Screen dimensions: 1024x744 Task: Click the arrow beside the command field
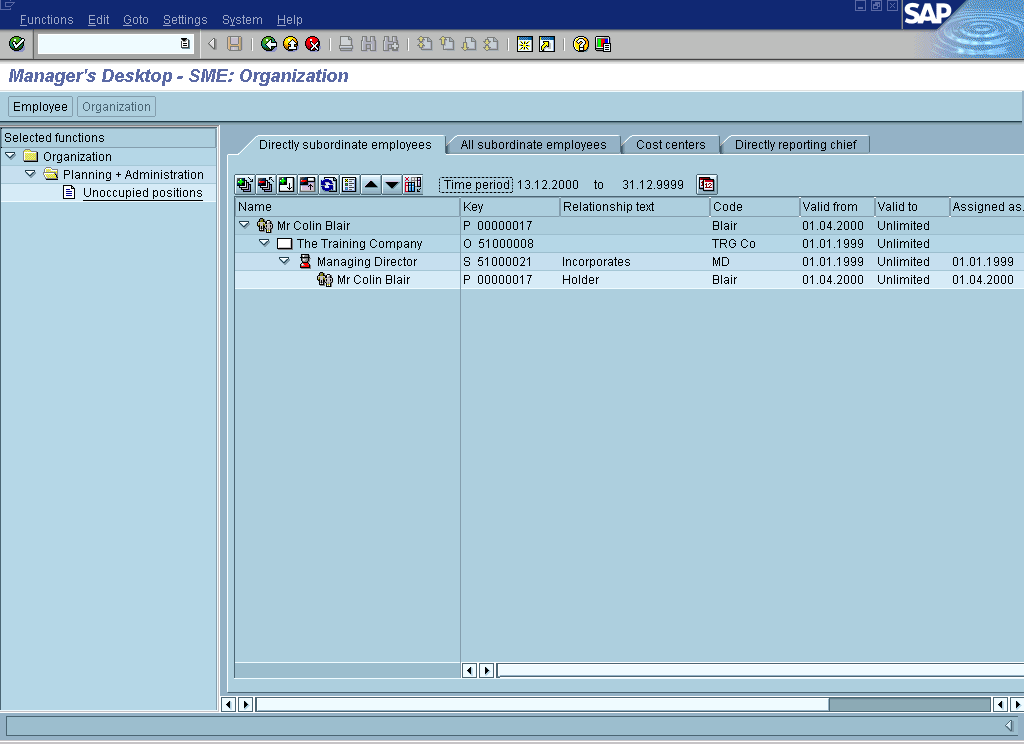(212, 44)
